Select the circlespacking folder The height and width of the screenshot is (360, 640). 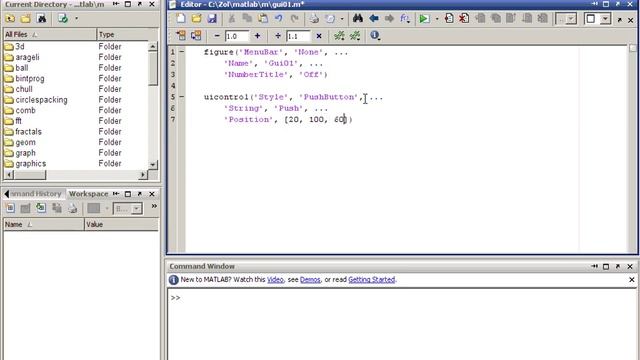coord(41,100)
